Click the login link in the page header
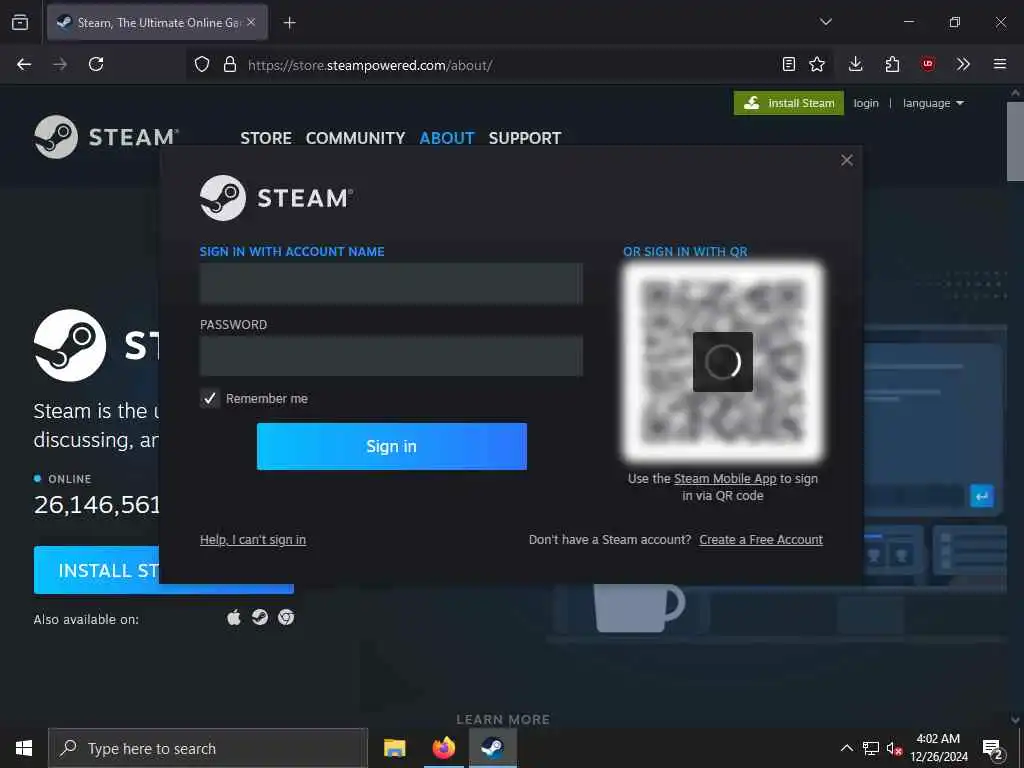The image size is (1024, 768). click(866, 103)
